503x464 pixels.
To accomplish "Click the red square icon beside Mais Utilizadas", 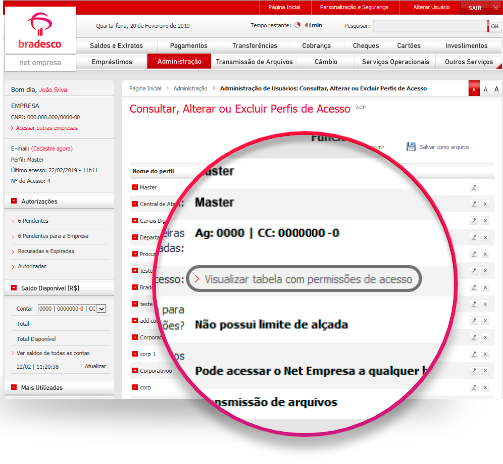I will click(14, 387).
